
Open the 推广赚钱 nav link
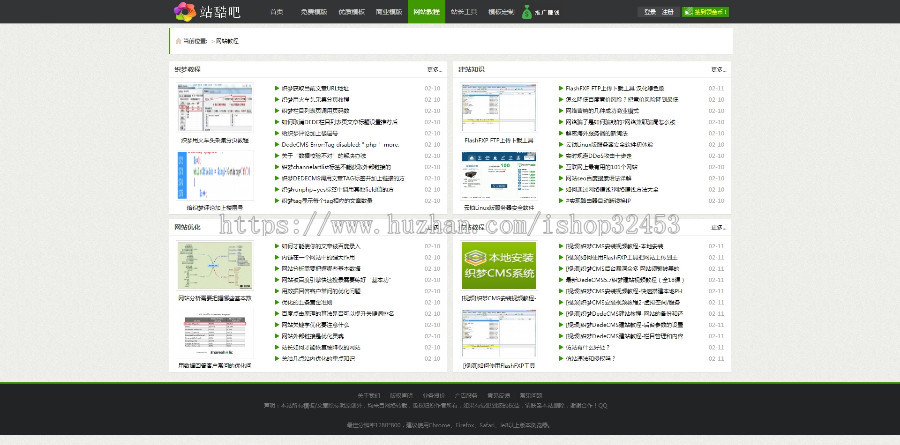click(x=546, y=12)
